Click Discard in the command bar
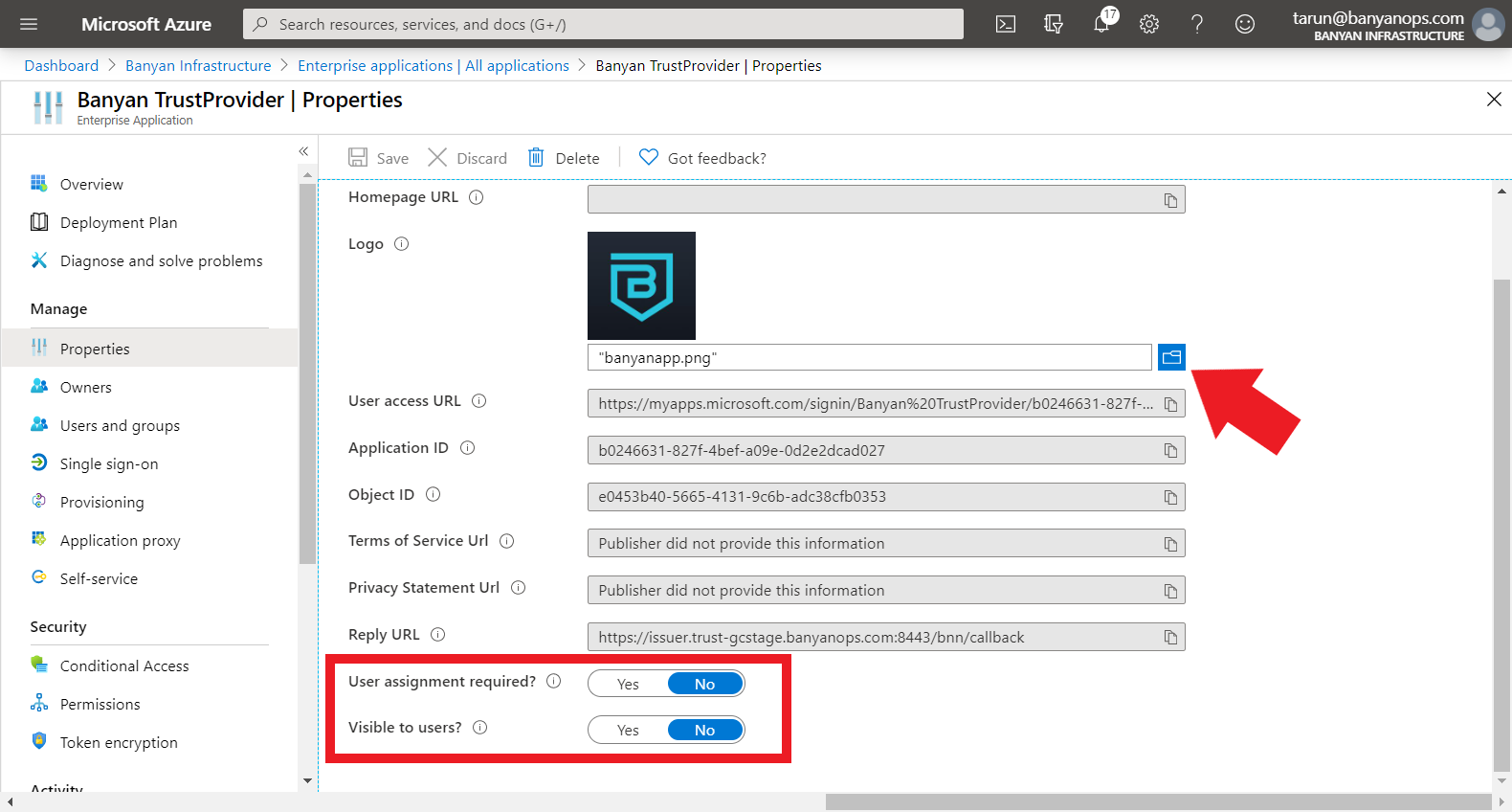The height and width of the screenshot is (812, 1512). (467, 158)
